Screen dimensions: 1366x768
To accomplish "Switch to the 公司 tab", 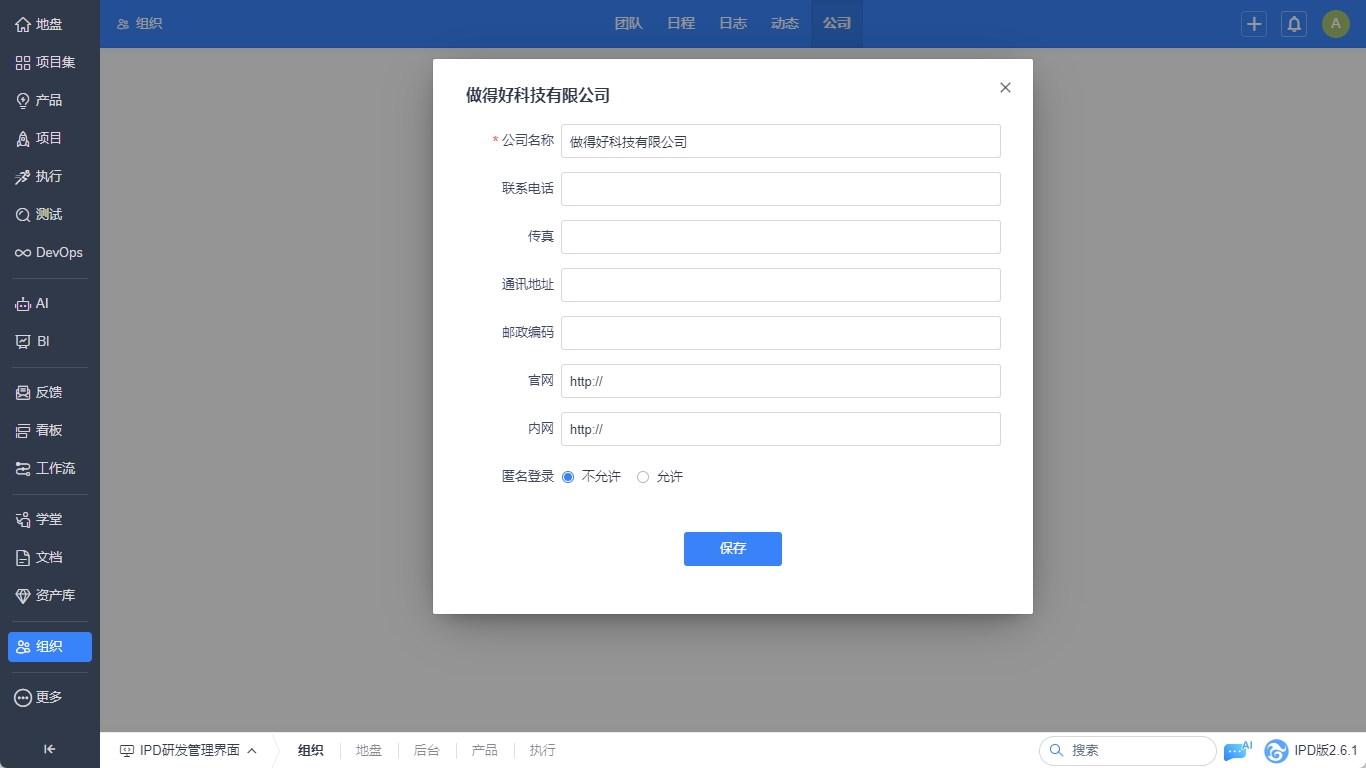I will (837, 24).
